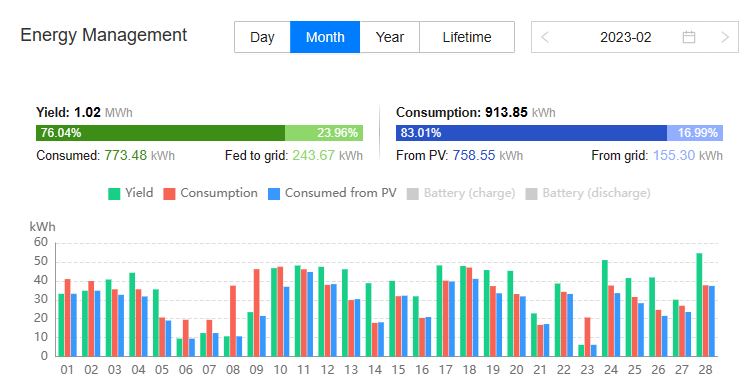Toggle Consumed from PV blue legend icon

273,194
